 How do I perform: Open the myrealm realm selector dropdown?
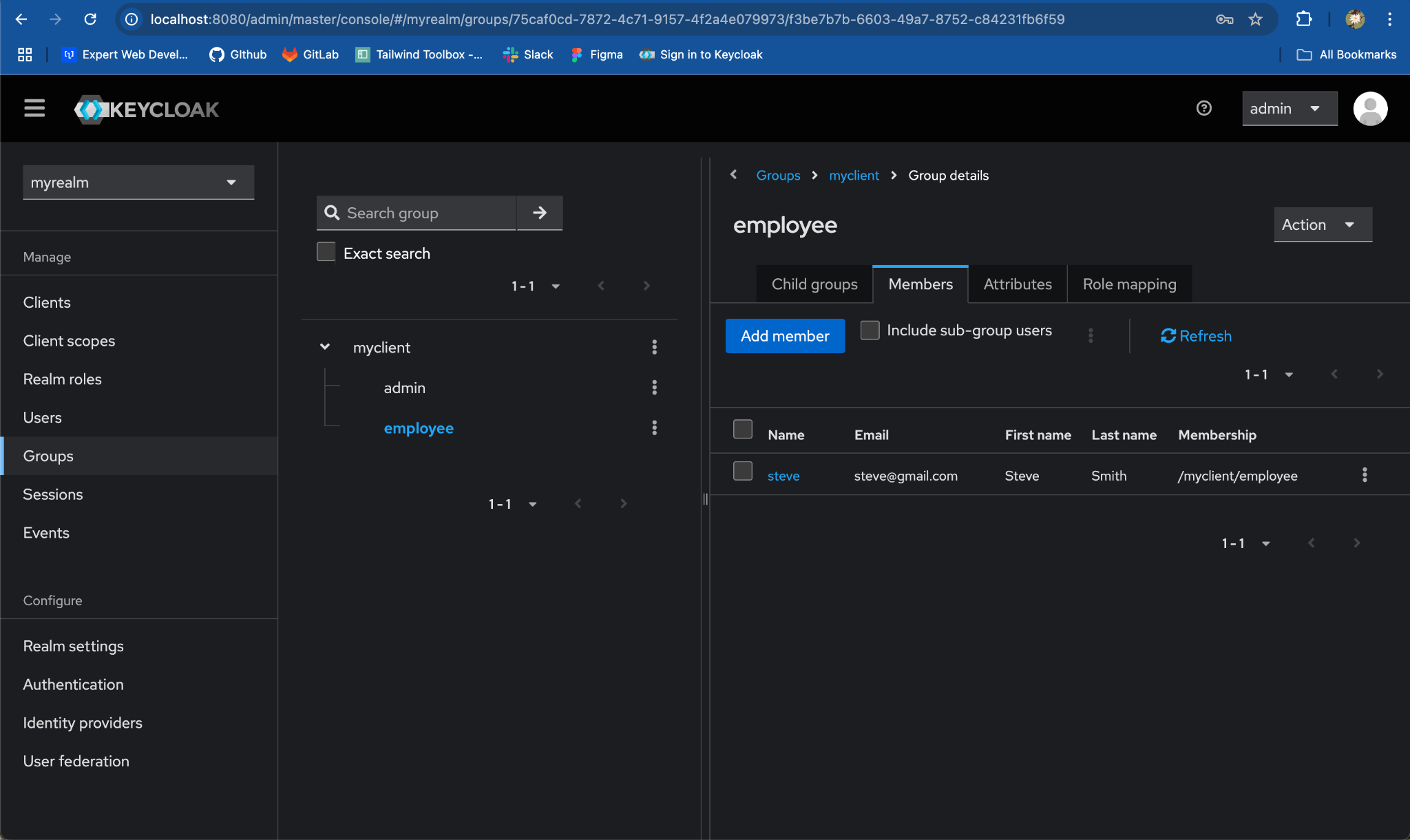pos(138,182)
